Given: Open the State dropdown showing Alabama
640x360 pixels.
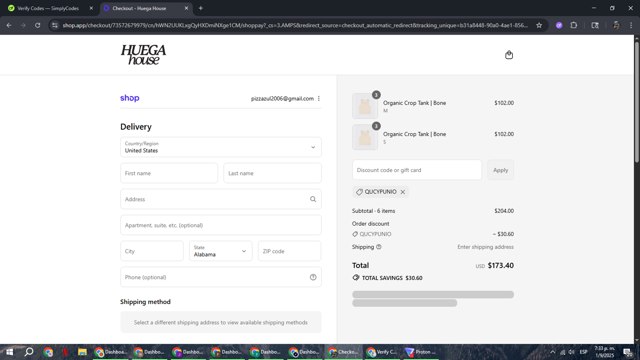Looking at the screenshot, I should (x=220, y=251).
